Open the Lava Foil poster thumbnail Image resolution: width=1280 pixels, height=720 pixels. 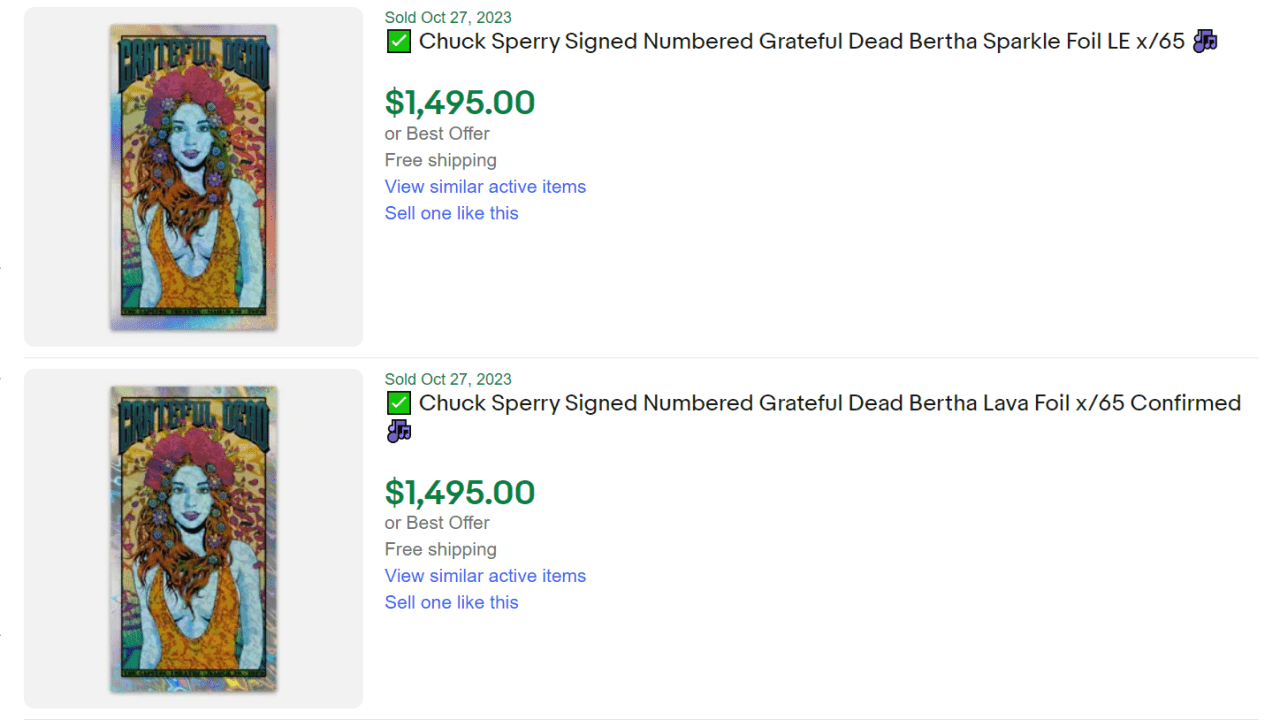pyautogui.click(x=193, y=539)
